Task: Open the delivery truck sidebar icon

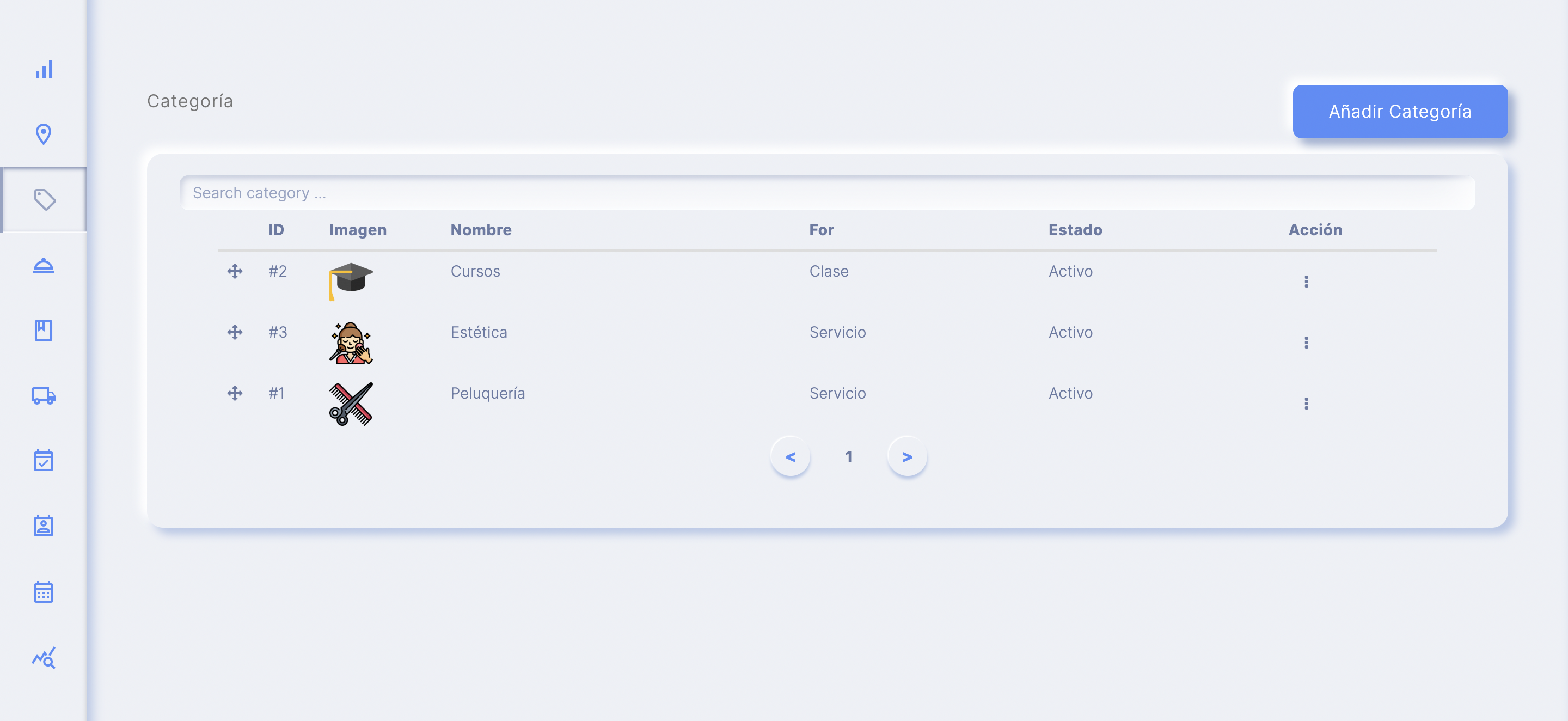Action: [44, 396]
